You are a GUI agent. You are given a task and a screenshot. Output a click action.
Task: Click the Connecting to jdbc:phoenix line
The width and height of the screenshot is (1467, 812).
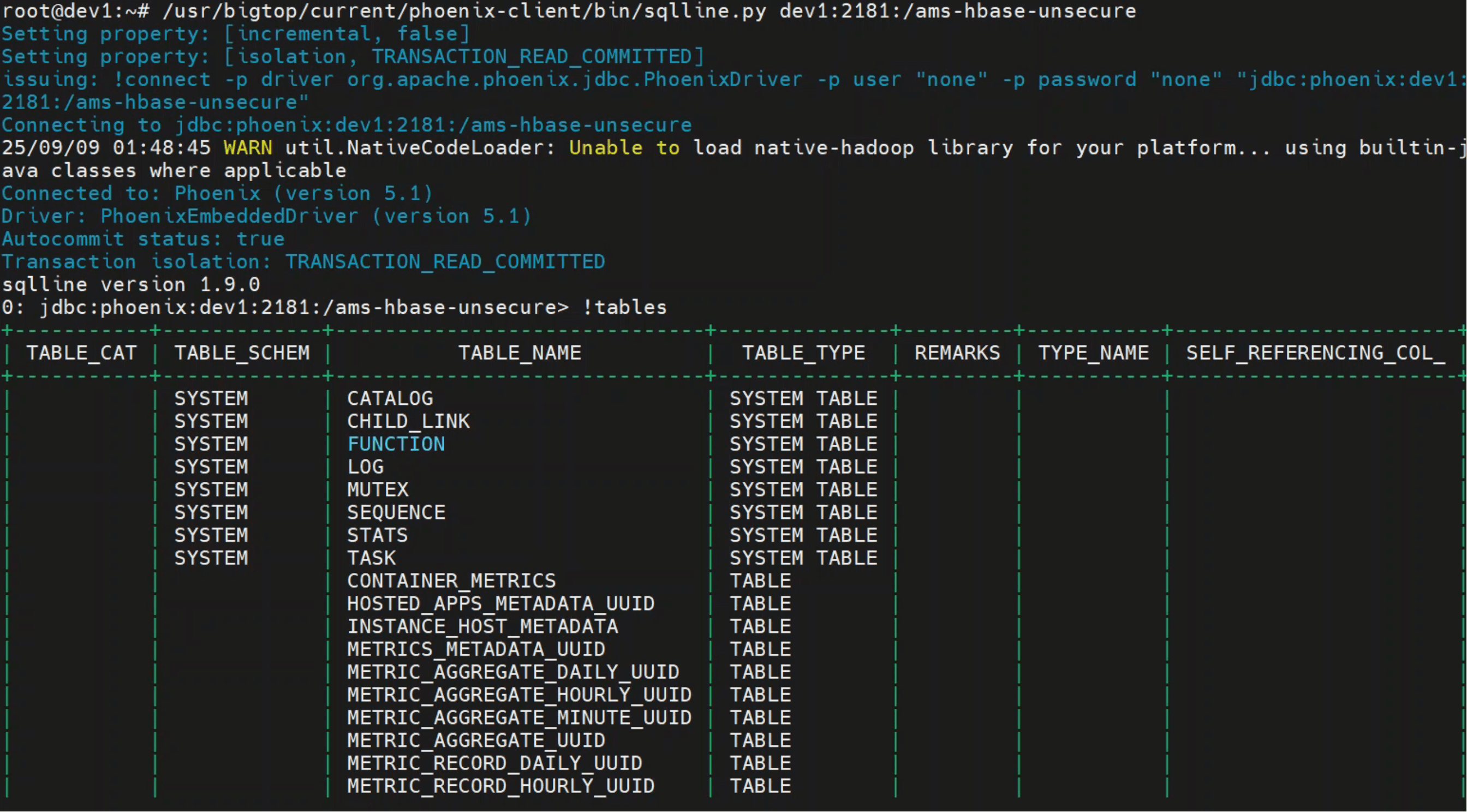[347, 126]
